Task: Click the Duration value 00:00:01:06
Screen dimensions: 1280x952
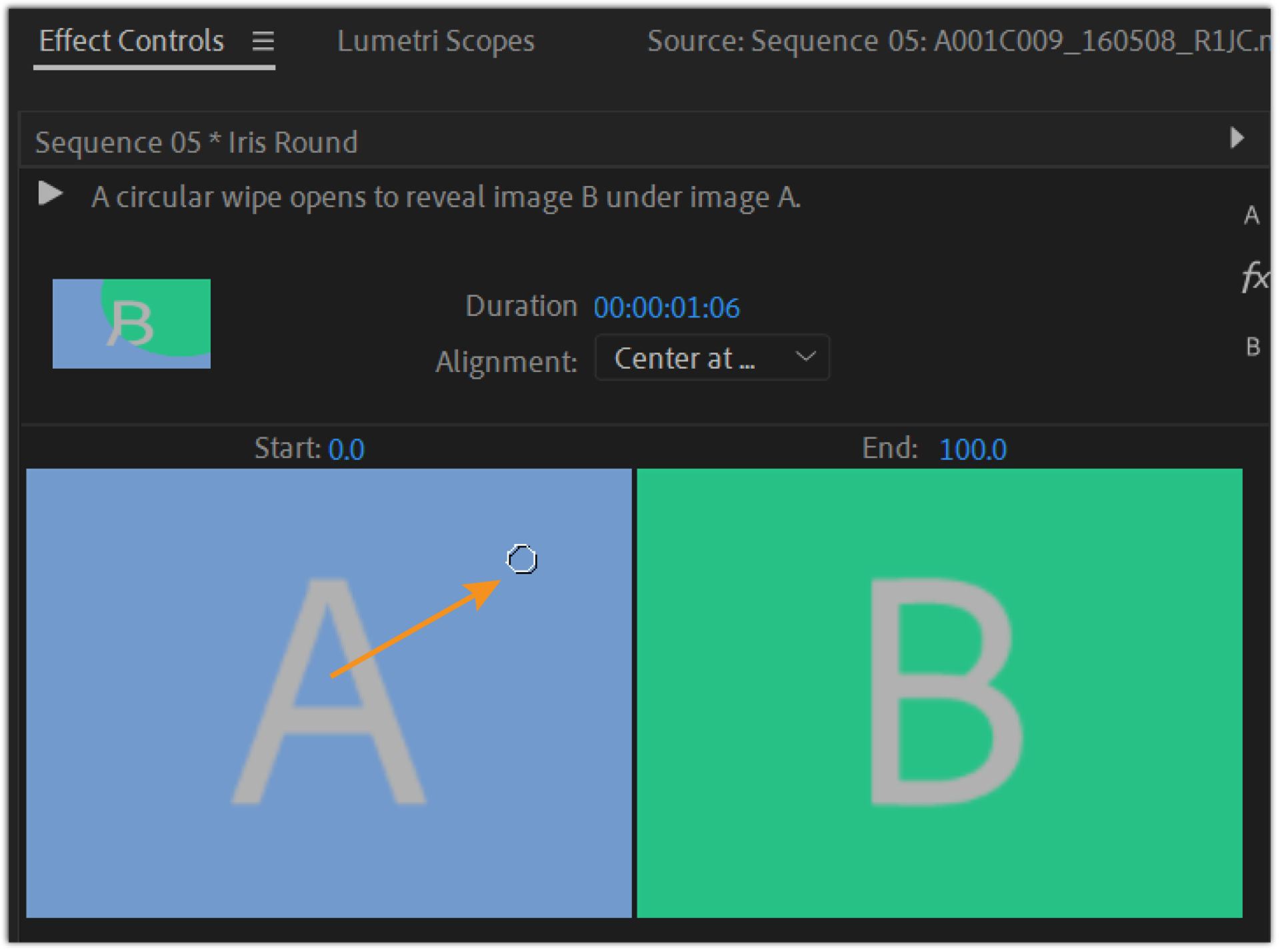Action: tap(666, 307)
